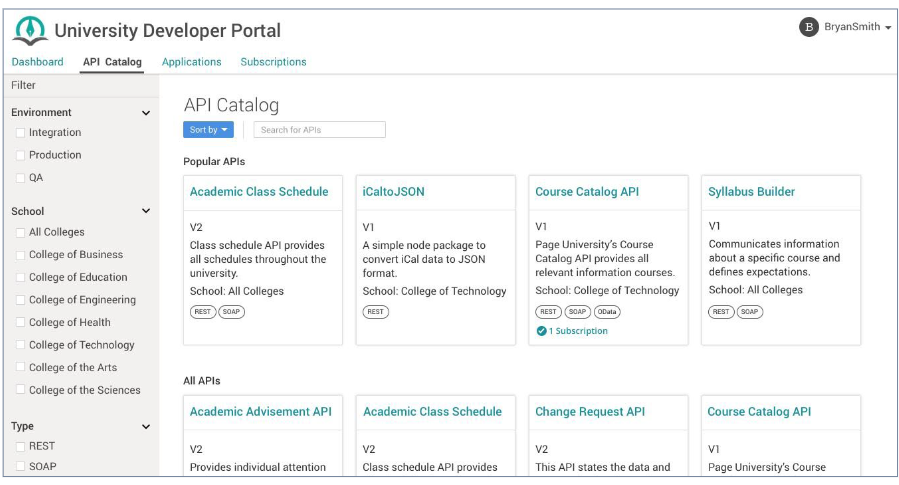The width and height of the screenshot is (899, 485).
Task: Check the Production environment checkbox
Action: tap(21, 155)
